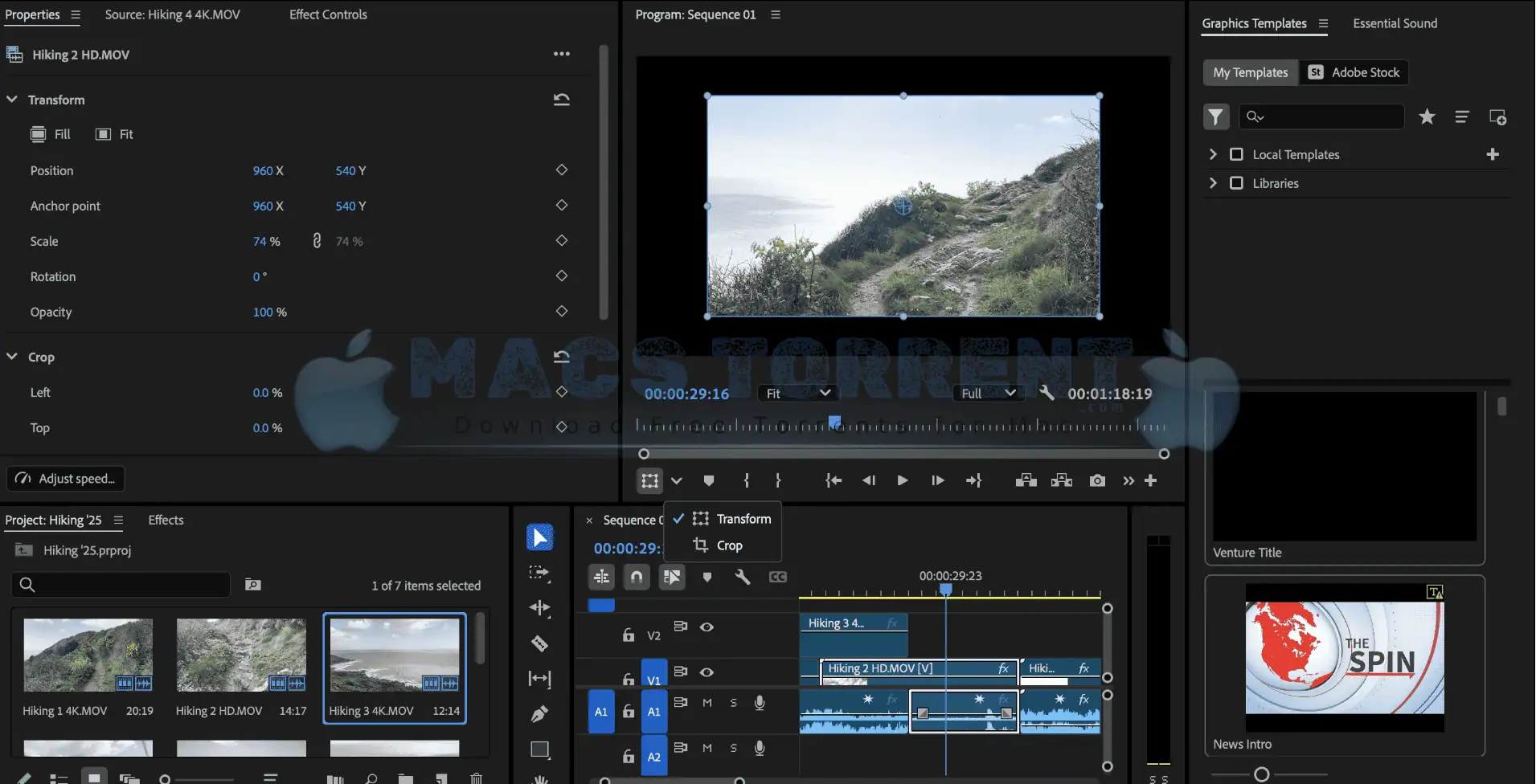Go to Out point
1536x784 pixels.
[x=973, y=480]
